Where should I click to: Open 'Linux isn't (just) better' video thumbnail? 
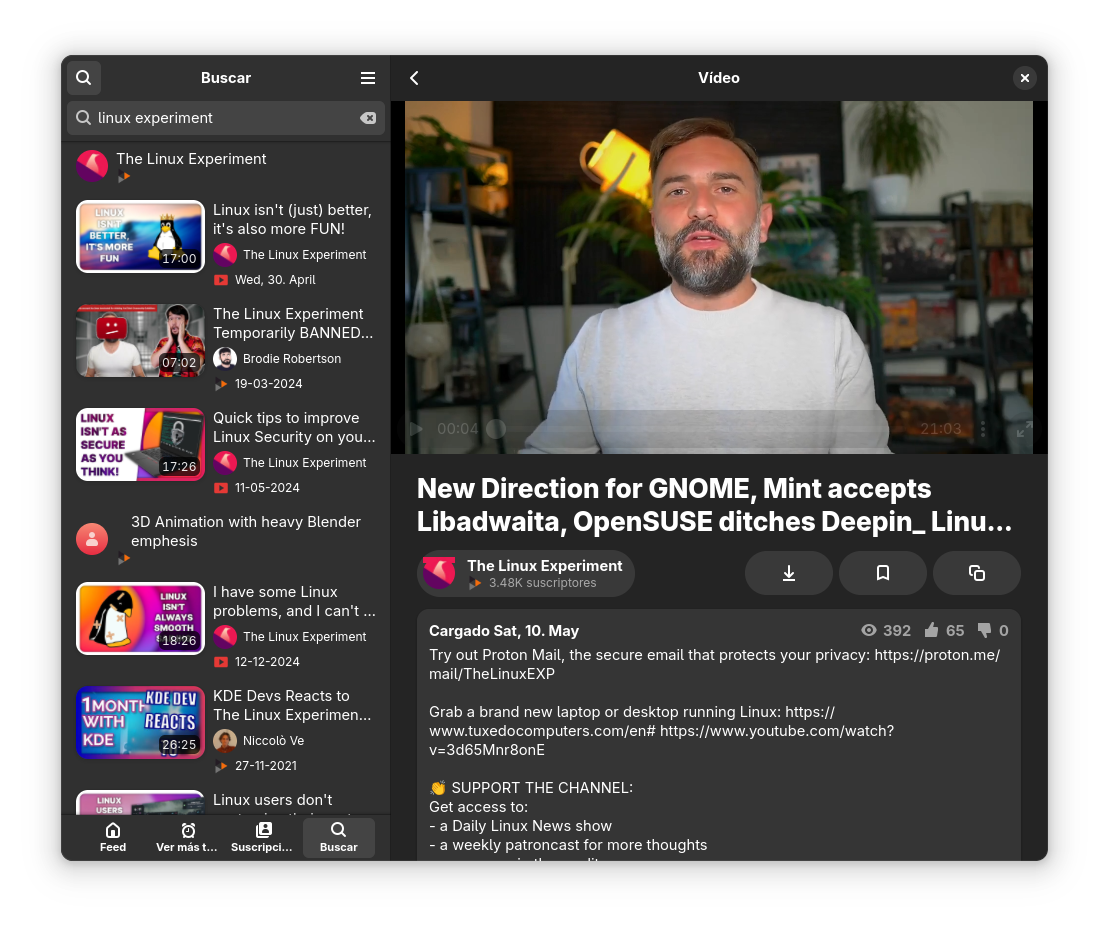pos(140,236)
